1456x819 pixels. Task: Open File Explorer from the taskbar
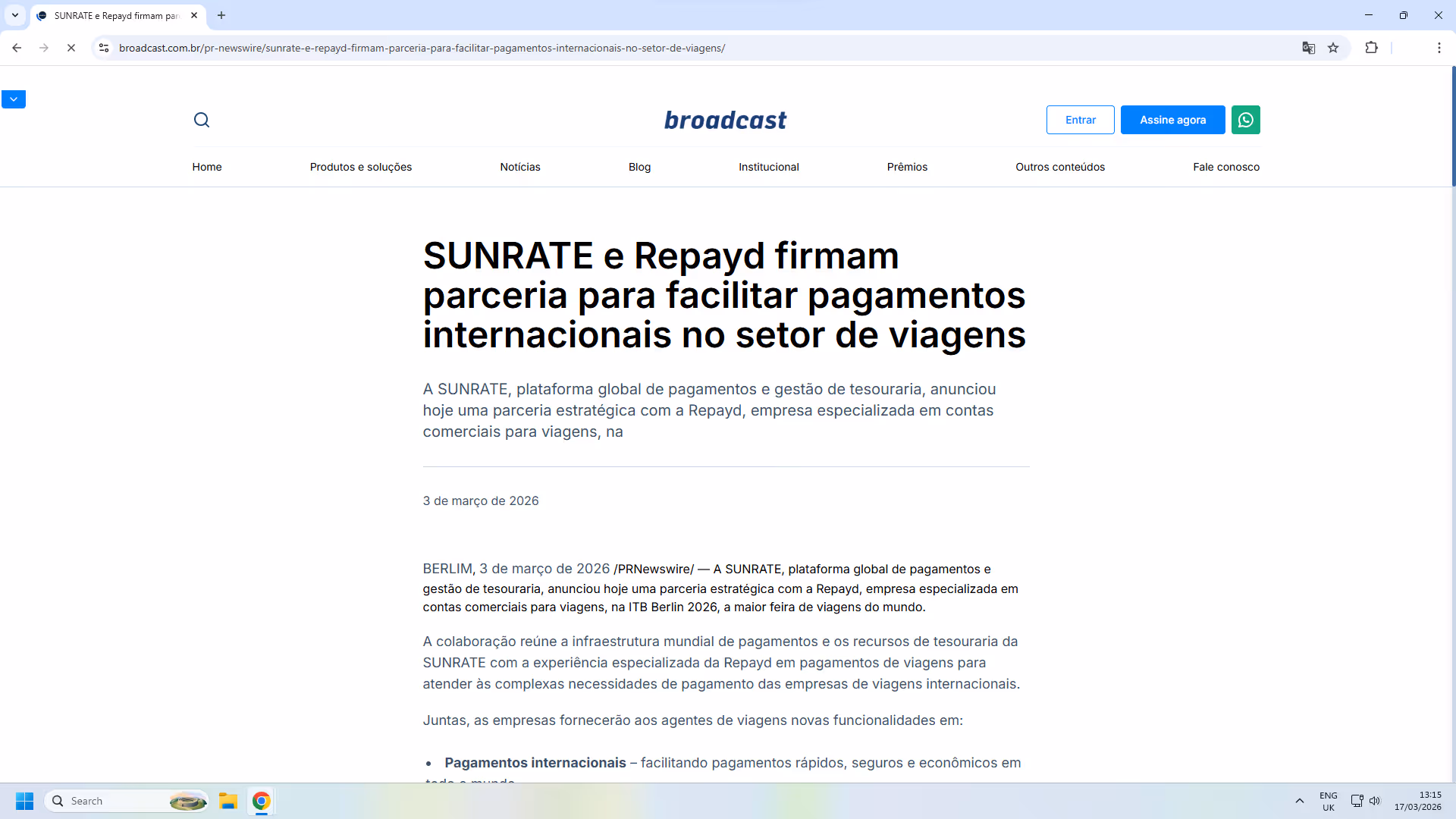click(x=228, y=801)
